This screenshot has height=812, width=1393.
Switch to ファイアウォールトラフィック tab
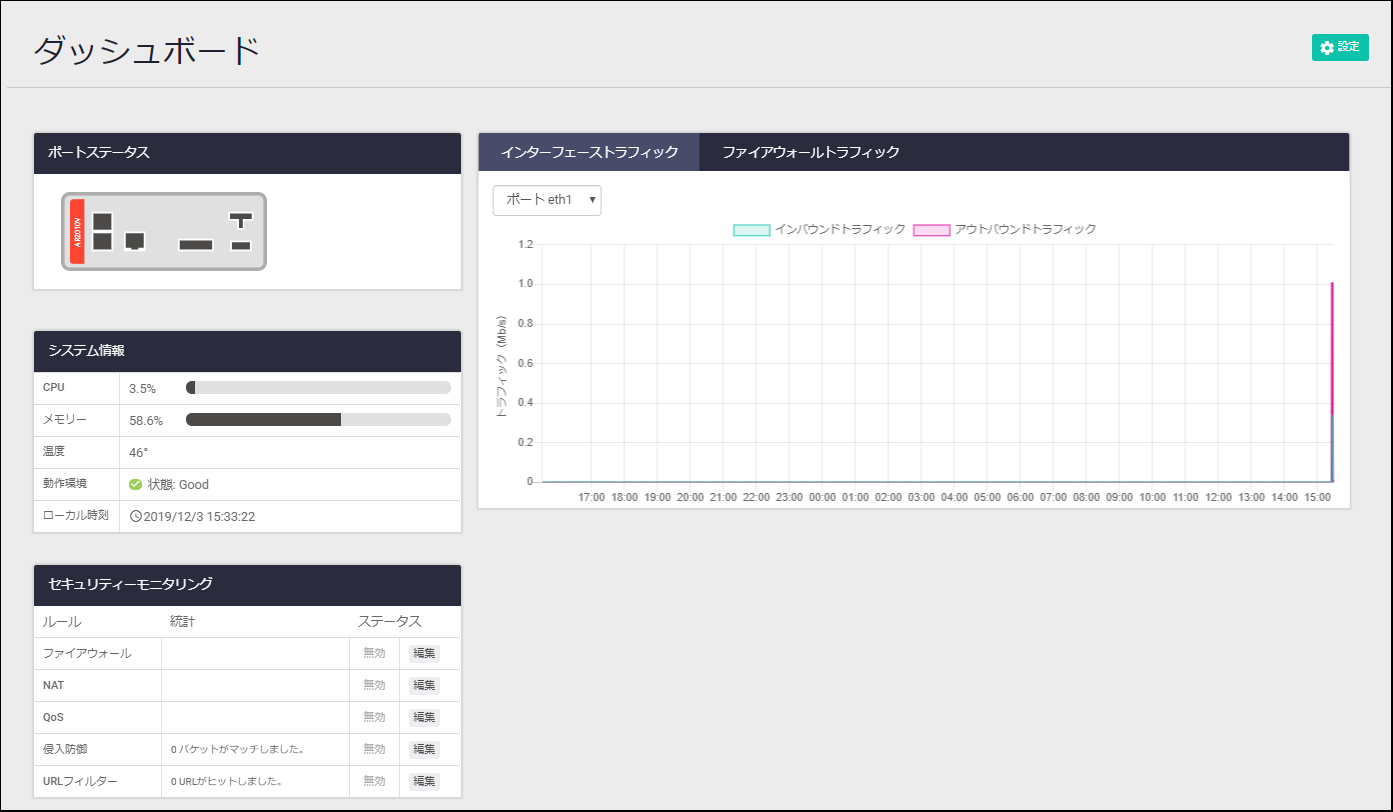pos(811,152)
